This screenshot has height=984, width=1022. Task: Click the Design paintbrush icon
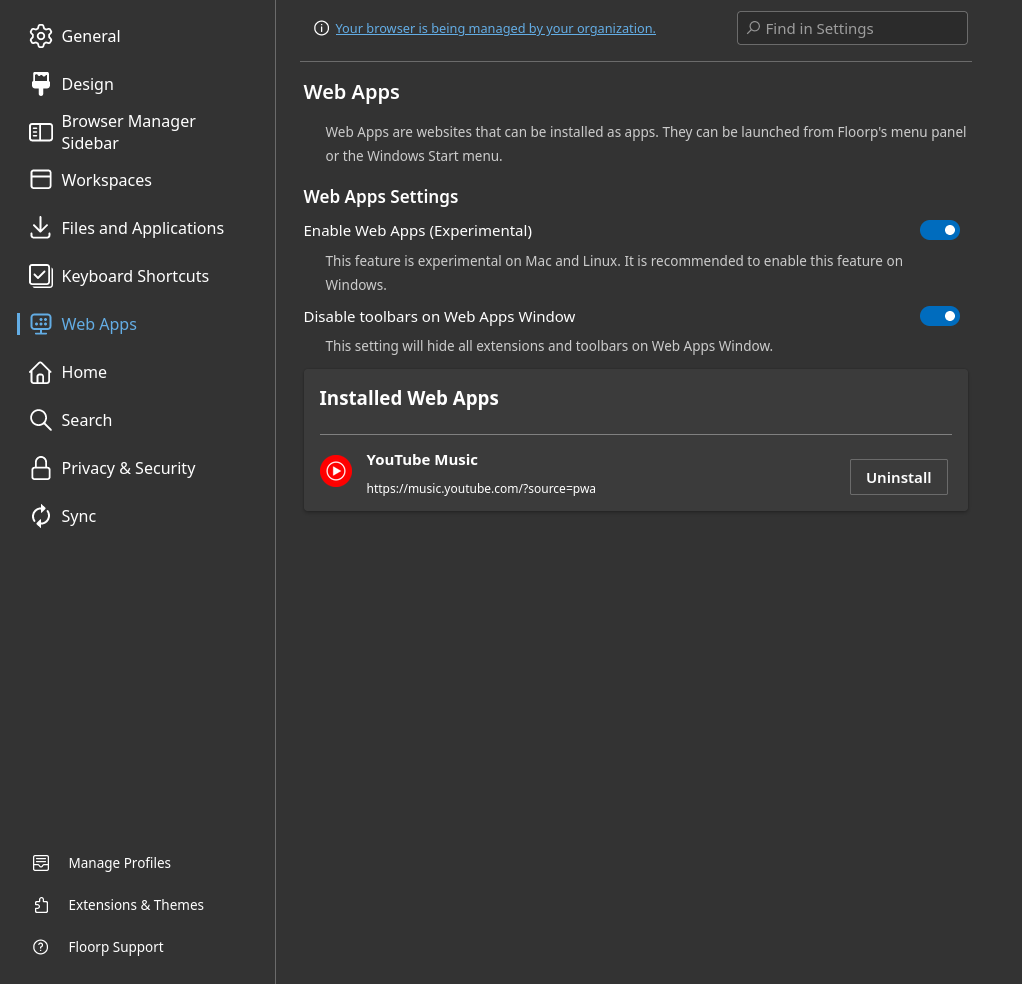(41, 84)
